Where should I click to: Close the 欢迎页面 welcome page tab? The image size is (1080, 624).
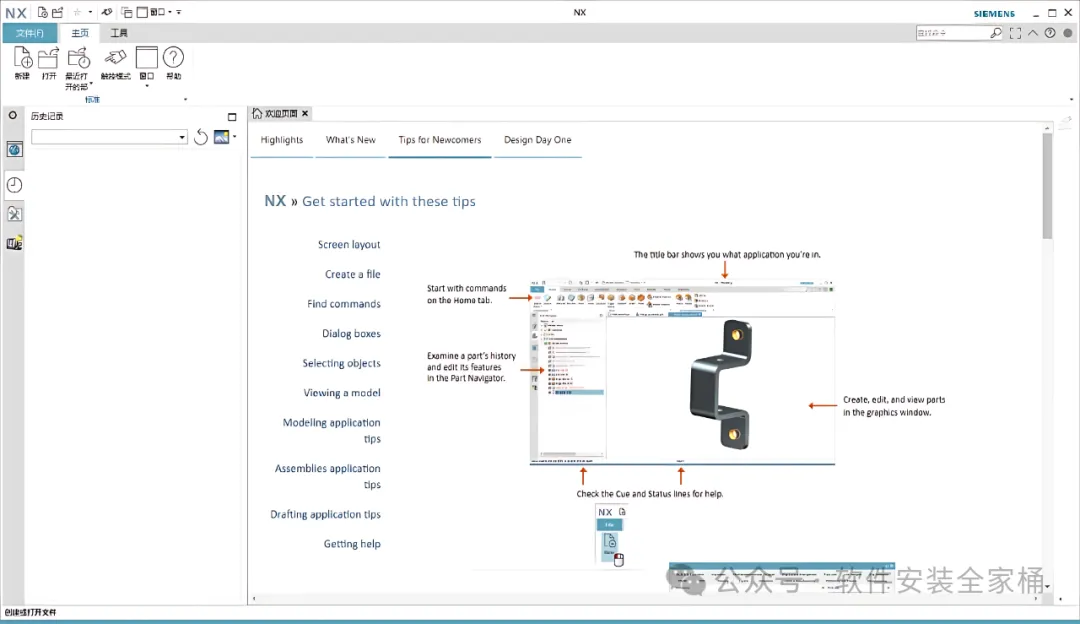pos(305,113)
